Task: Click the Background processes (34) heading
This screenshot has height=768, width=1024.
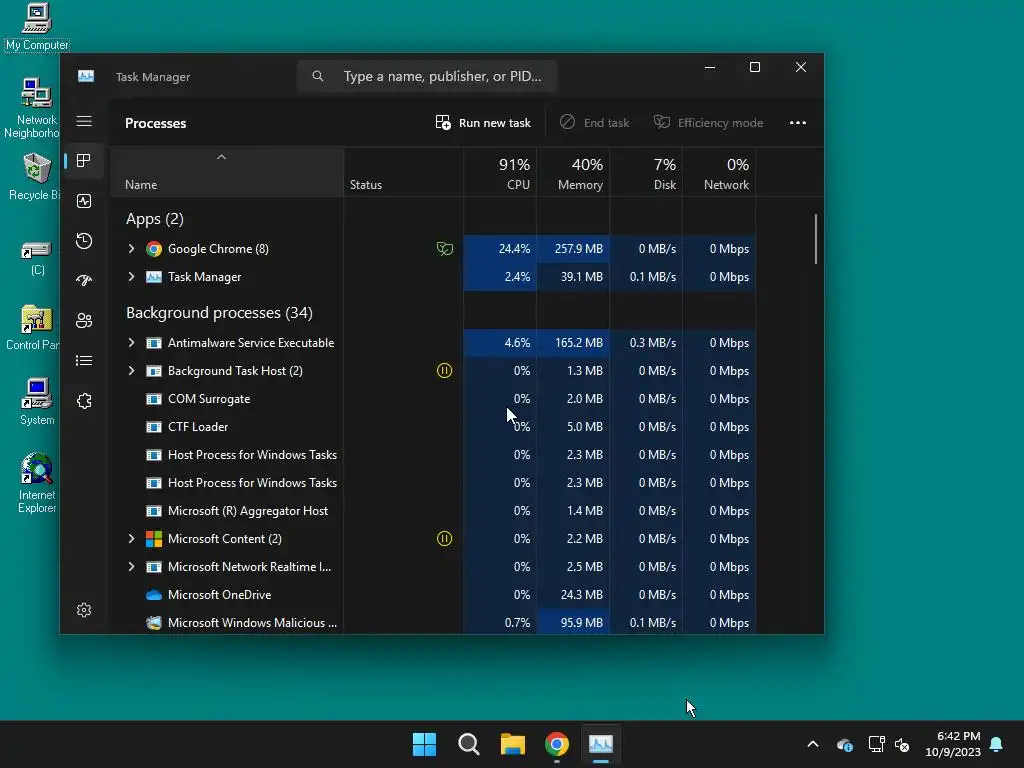Action: coord(219,313)
